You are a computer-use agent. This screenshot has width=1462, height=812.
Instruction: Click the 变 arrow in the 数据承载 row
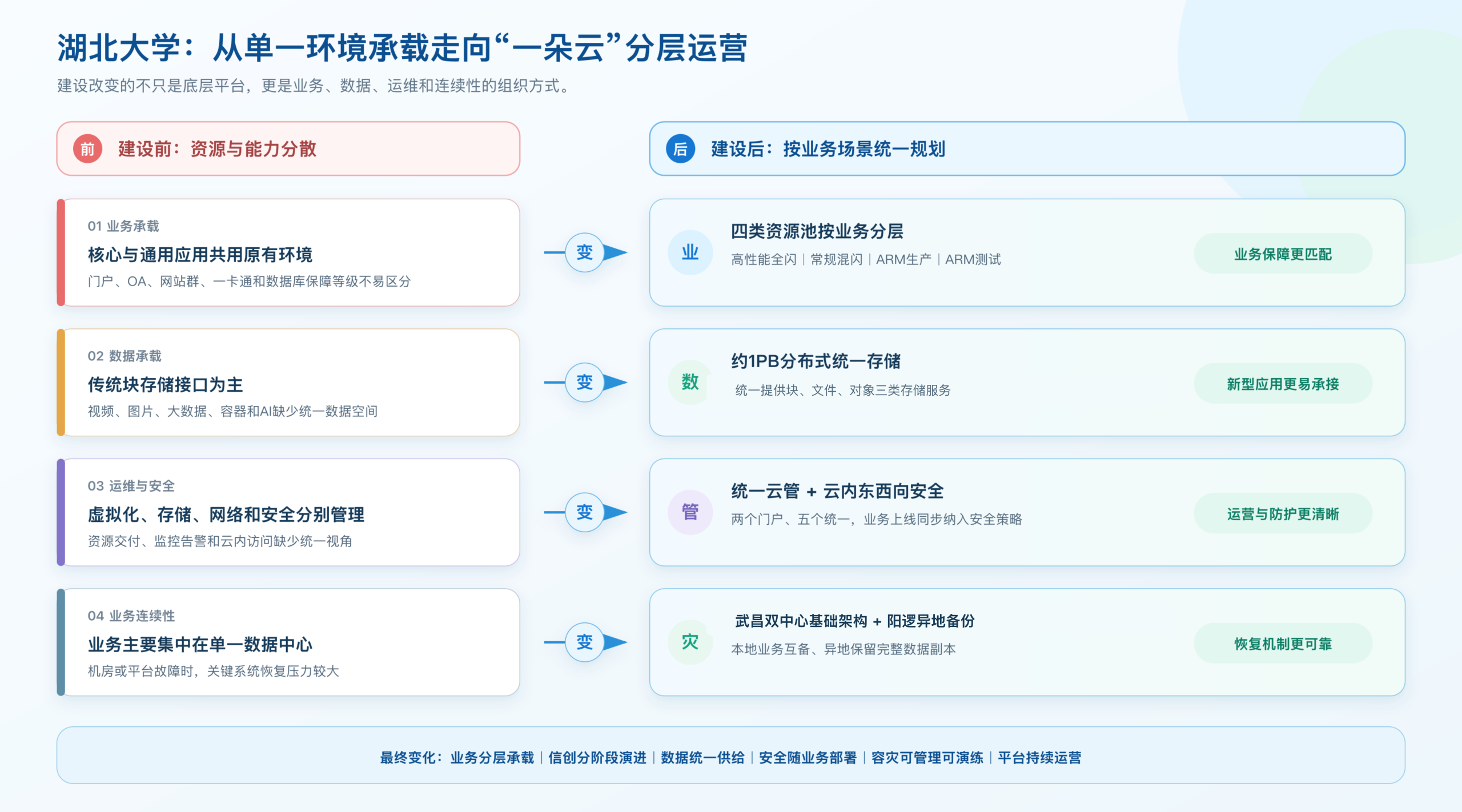(x=585, y=382)
